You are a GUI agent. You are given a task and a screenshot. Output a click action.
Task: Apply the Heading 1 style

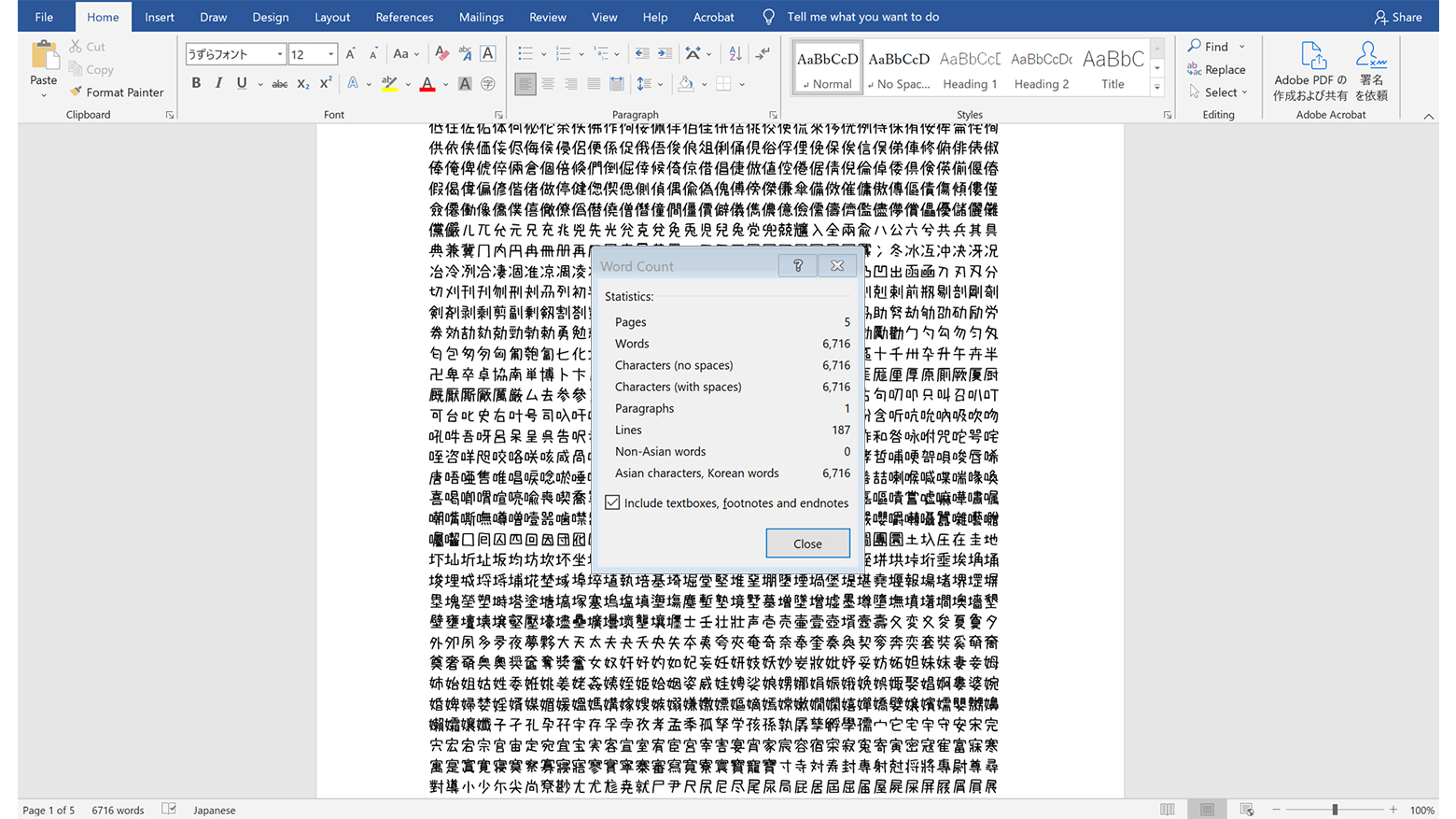click(x=970, y=68)
